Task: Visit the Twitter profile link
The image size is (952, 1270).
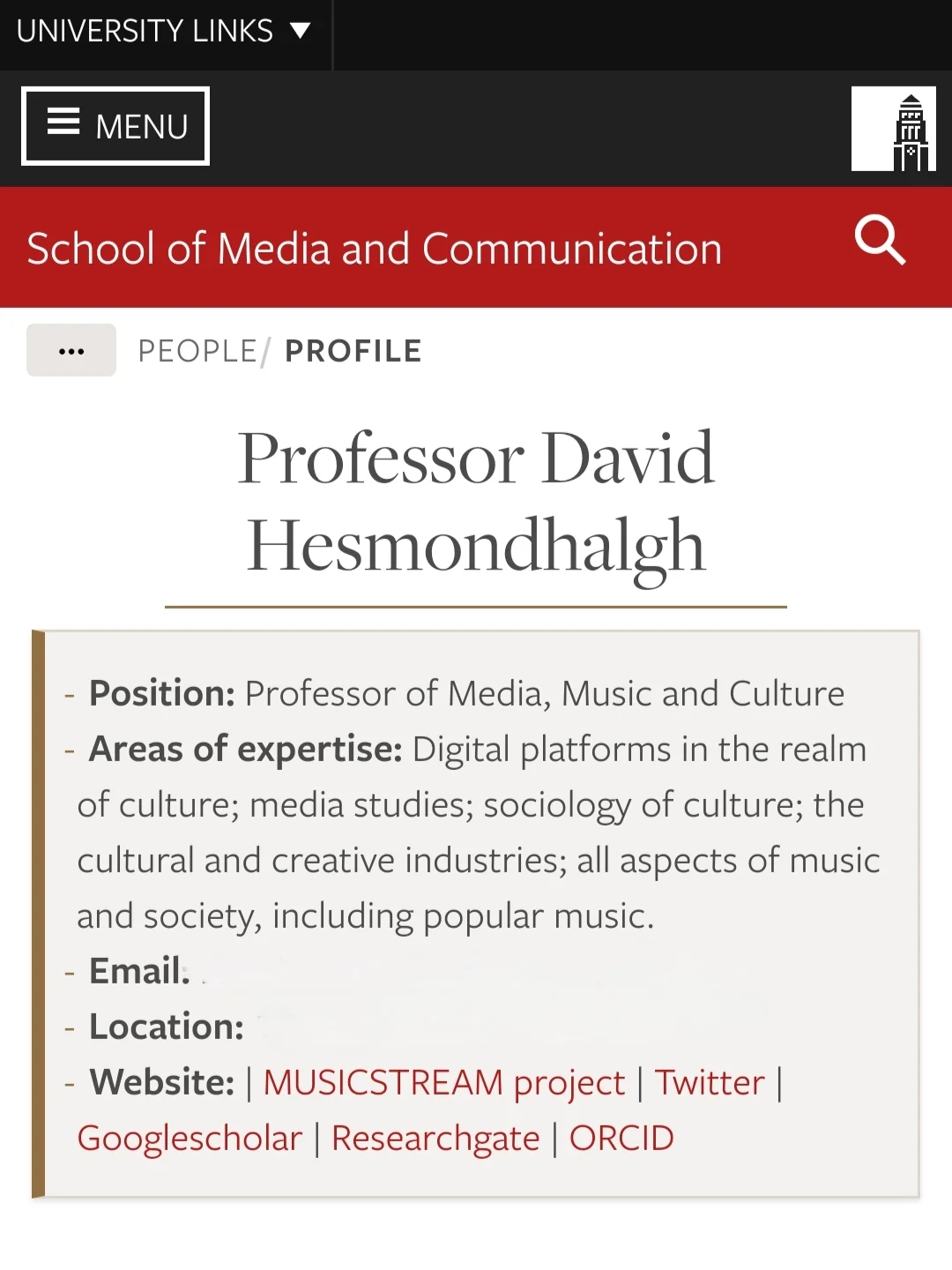Action: click(x=710, y=1082)
